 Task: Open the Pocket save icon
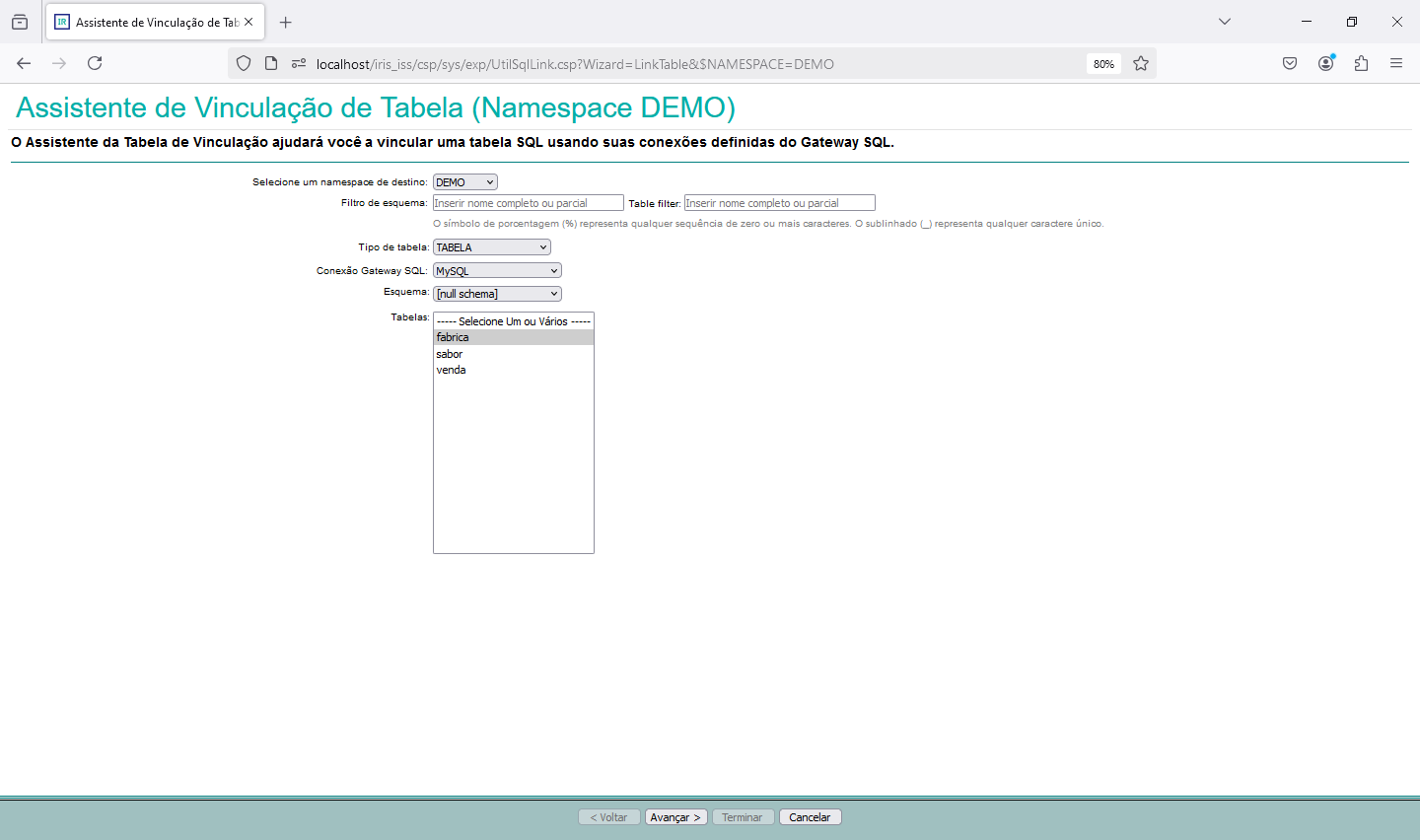point(1290,63)
